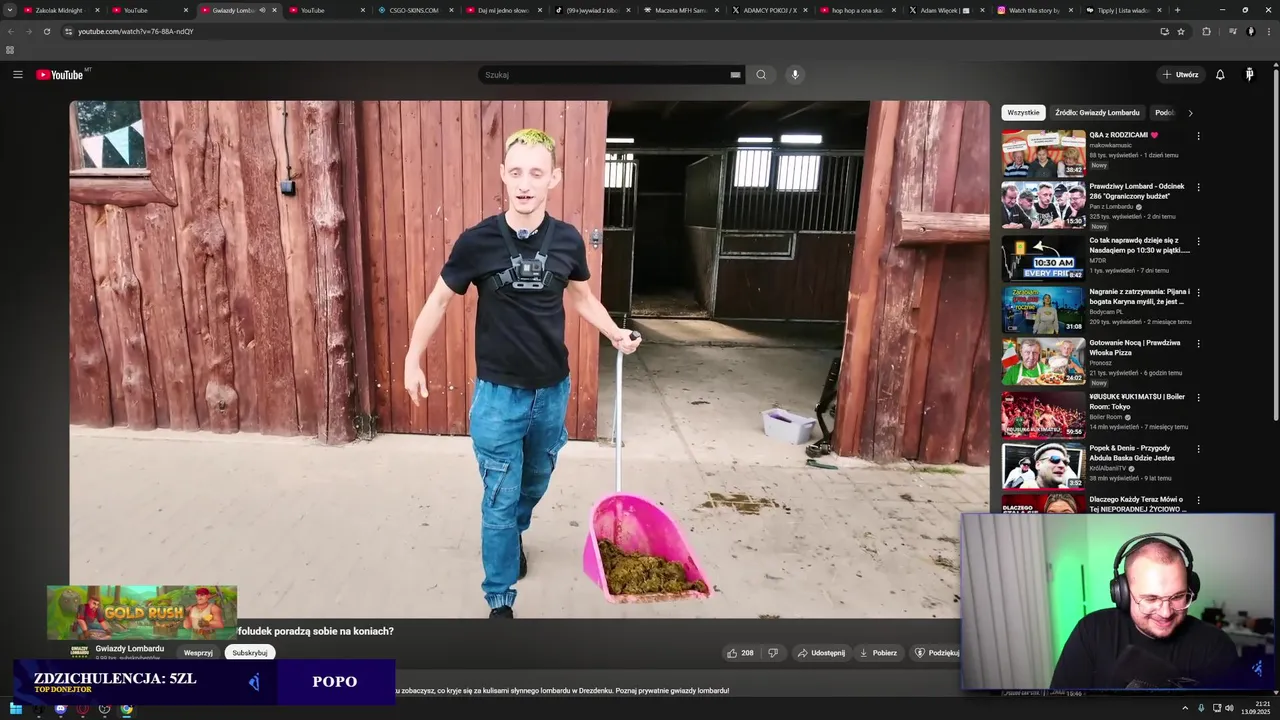The image size is (1280, 720).
Task: Start voice search with the microphone icon
Action: (795, 75)
